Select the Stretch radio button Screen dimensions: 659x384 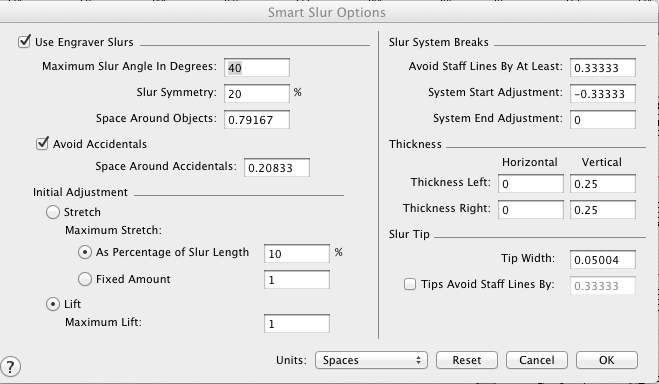pos(53,212)
